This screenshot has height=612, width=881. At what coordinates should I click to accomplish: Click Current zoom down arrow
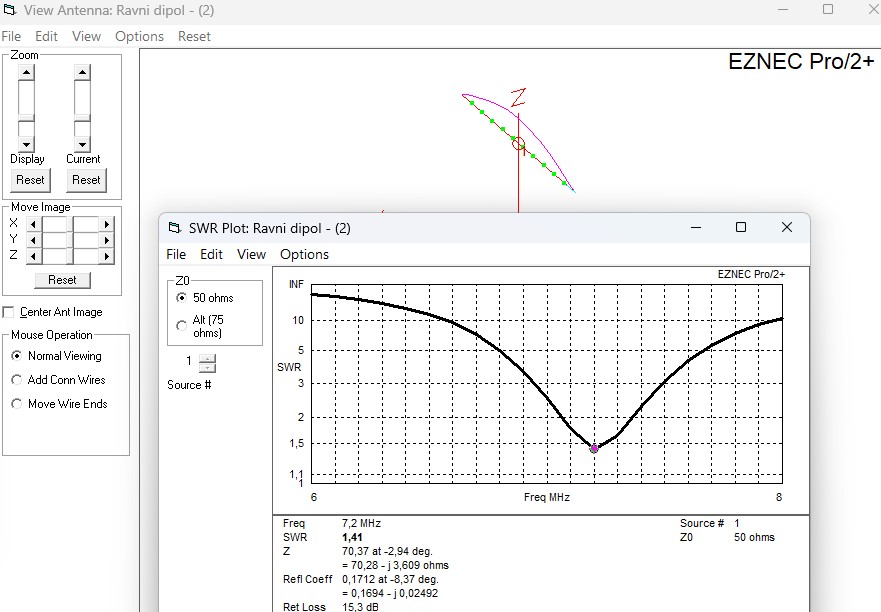click(82, 144)
